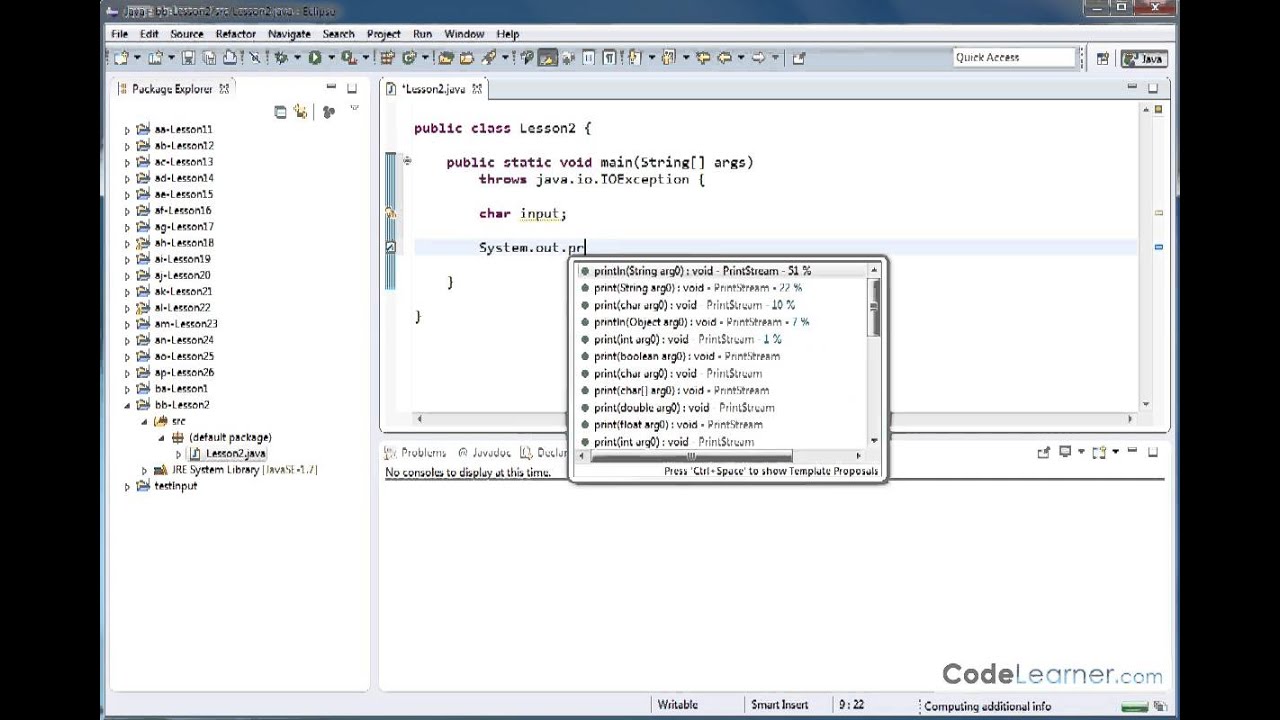Click the Forward navigation arrow icon

click(x=757, y=58)
